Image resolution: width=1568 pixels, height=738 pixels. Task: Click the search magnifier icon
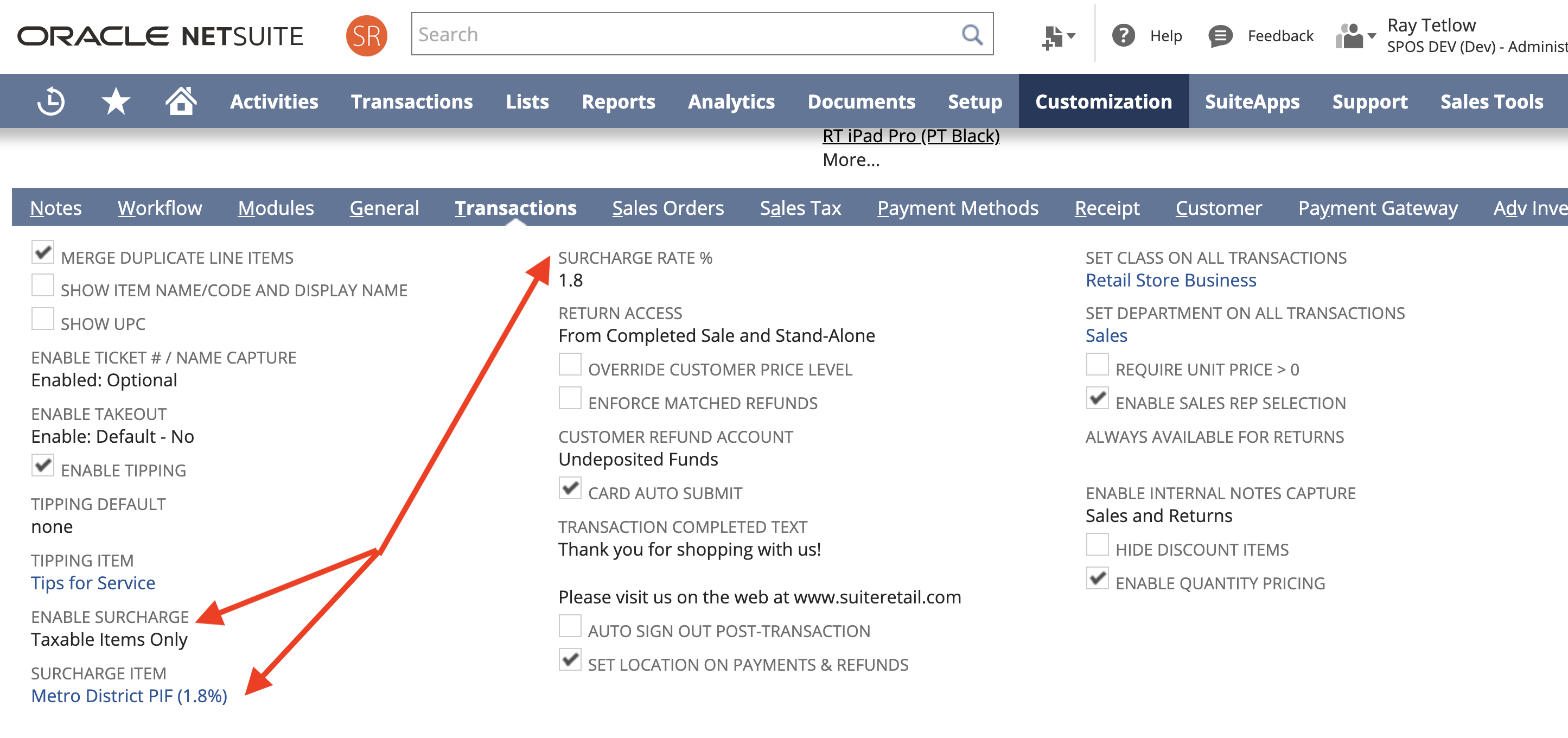tap(972, 35)
